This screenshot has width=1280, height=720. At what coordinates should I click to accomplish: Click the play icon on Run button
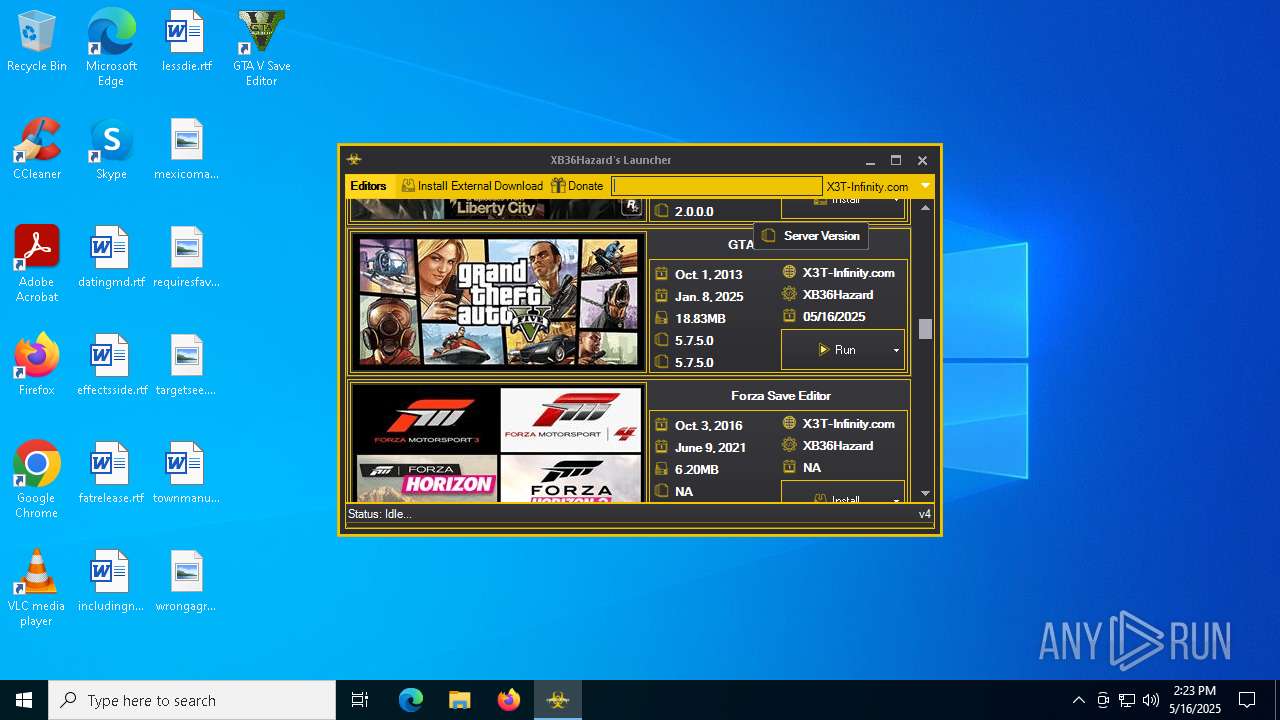(x=824, y=350)
